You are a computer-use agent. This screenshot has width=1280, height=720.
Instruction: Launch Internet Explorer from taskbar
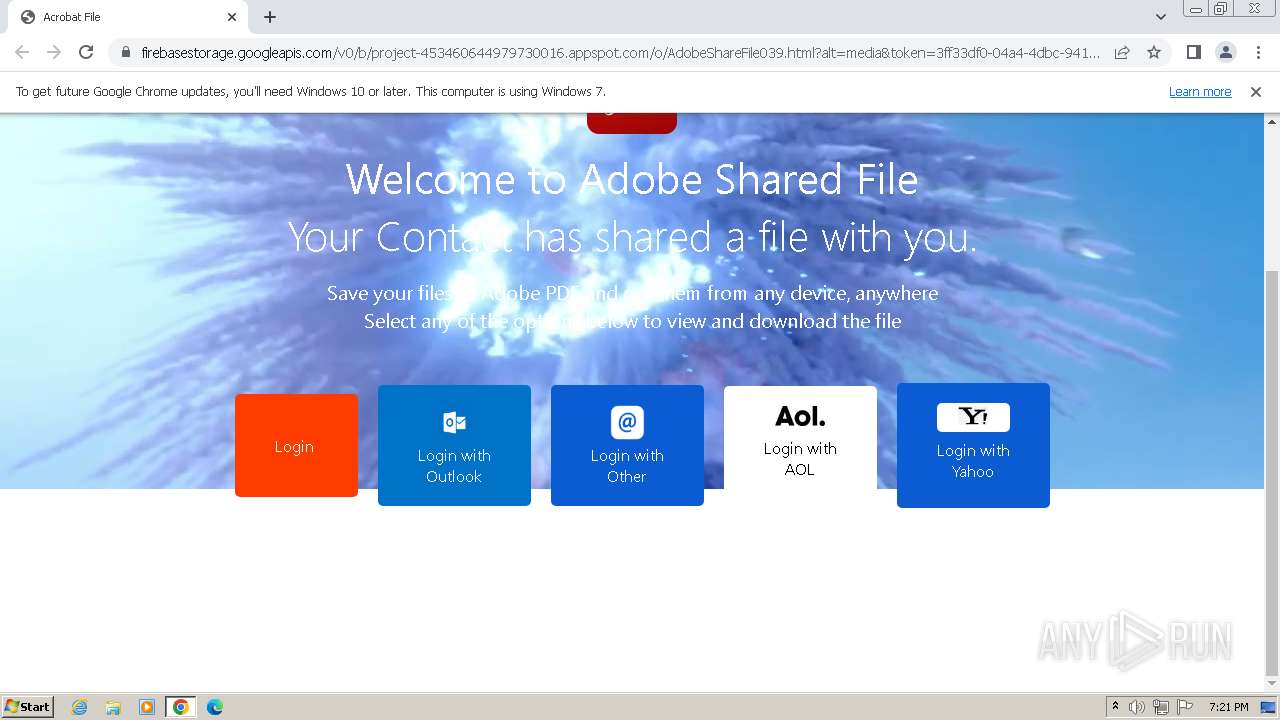[80, 707]
